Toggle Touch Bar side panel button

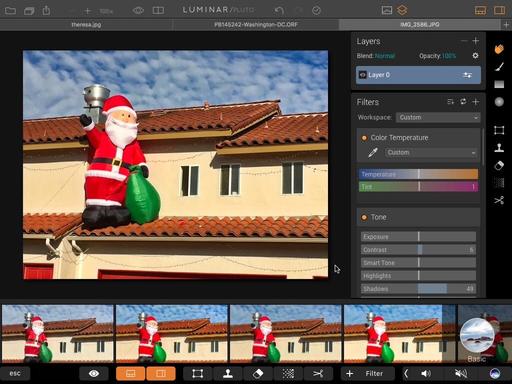coord(161,373)
